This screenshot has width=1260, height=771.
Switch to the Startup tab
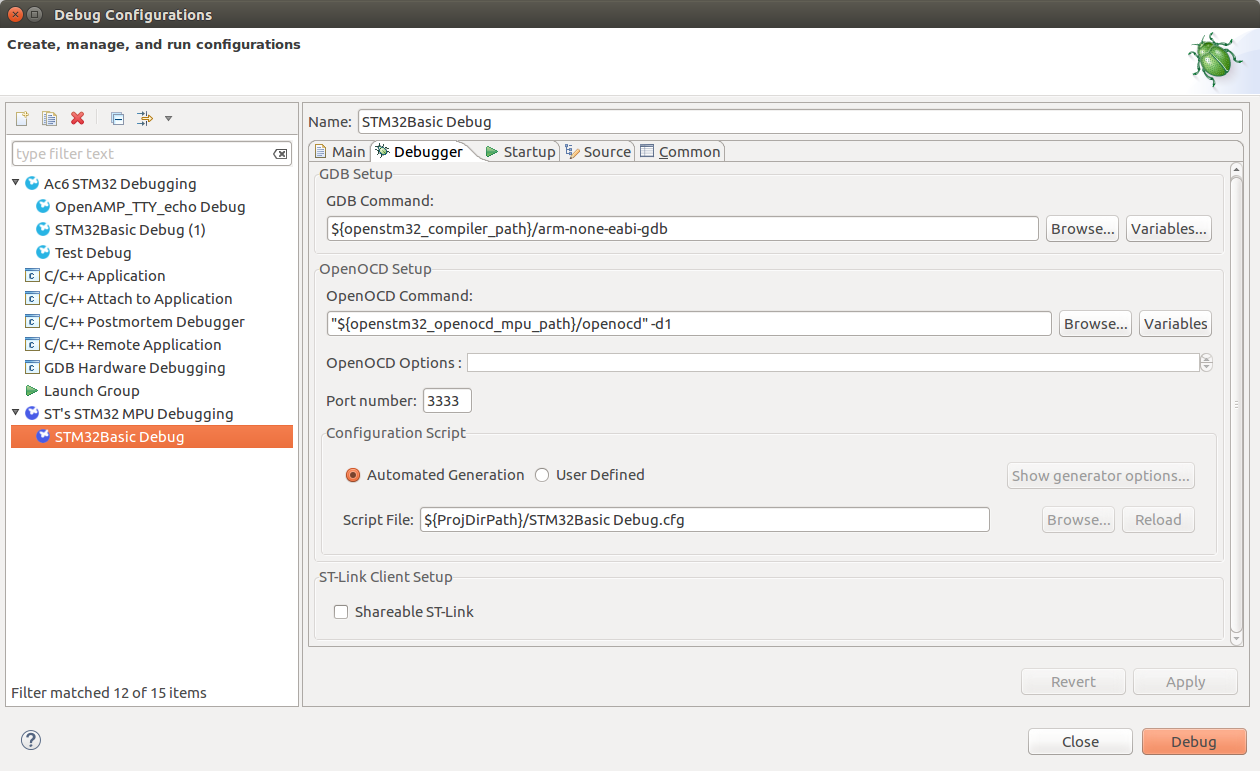(520, 152)
